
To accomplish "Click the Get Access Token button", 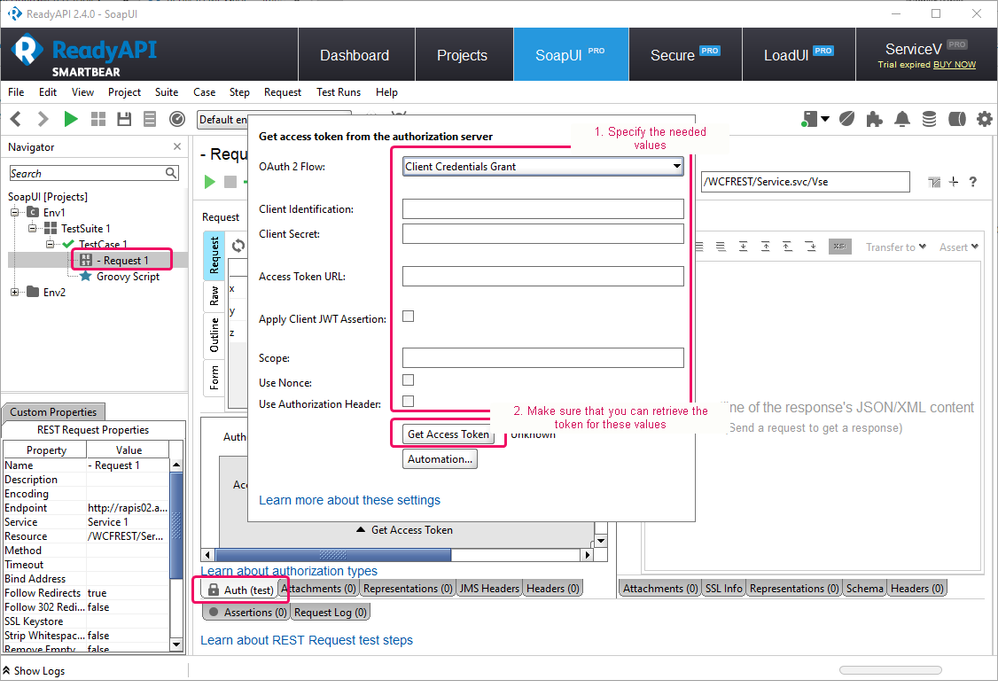I will (448, 434).
